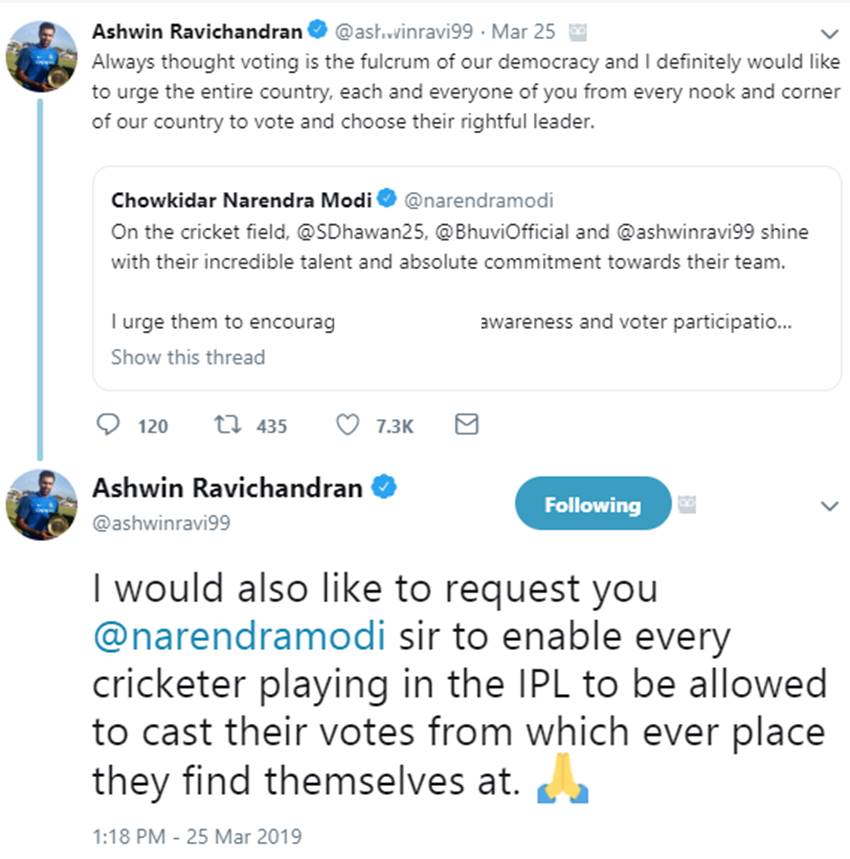Open Ashwin's avatar on the top tweet

coord(41,56)
